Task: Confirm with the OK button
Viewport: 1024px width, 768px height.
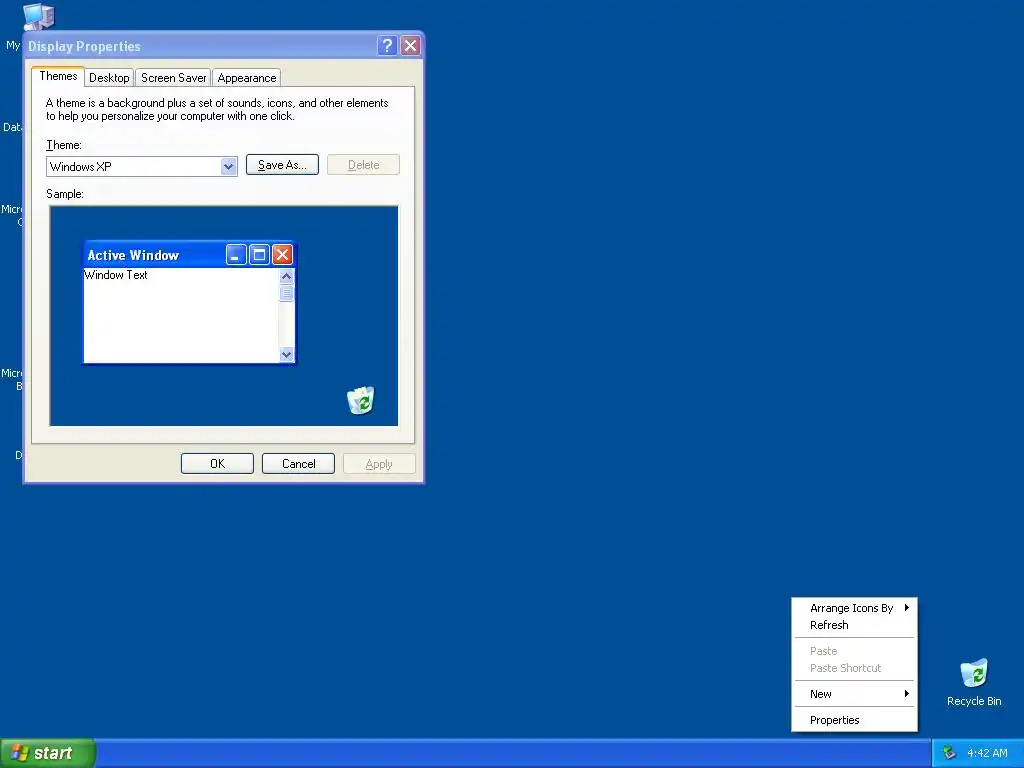Action: coord(217,464)
